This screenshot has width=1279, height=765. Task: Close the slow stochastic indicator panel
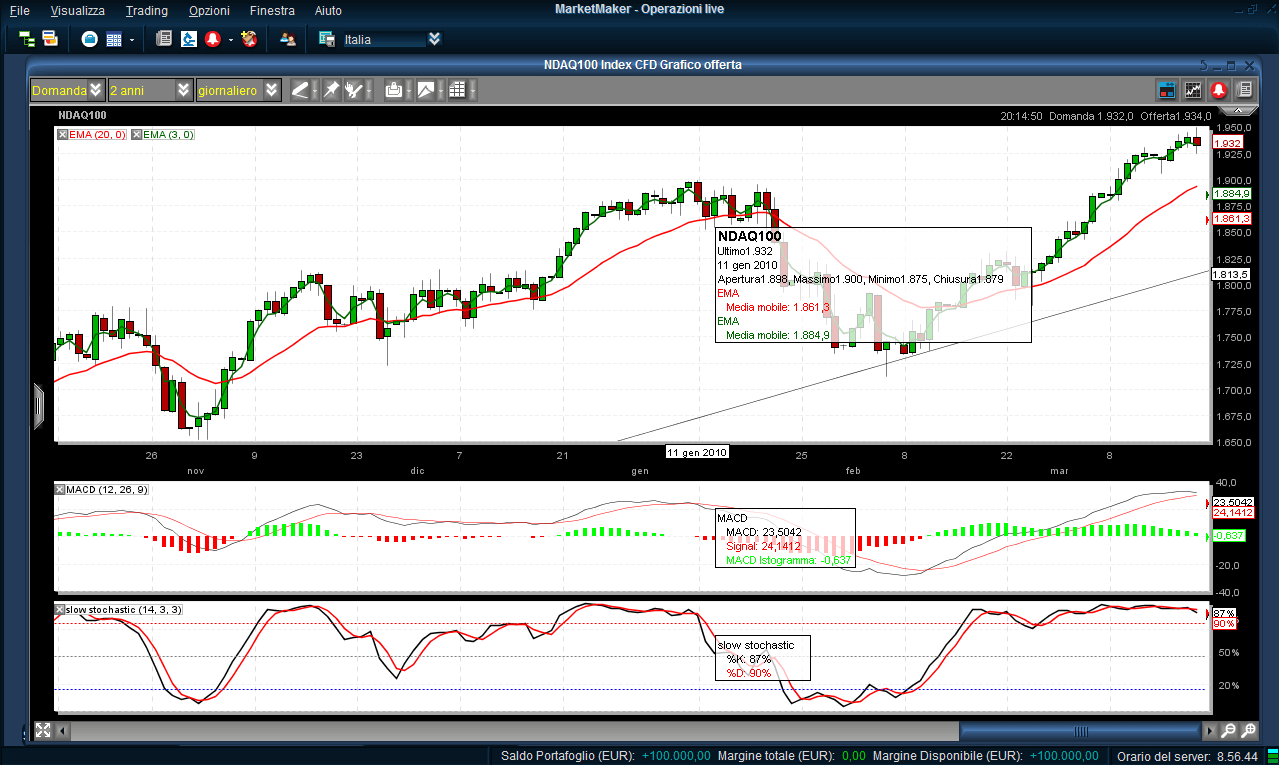pyautogui.click(x=60, y=609)
